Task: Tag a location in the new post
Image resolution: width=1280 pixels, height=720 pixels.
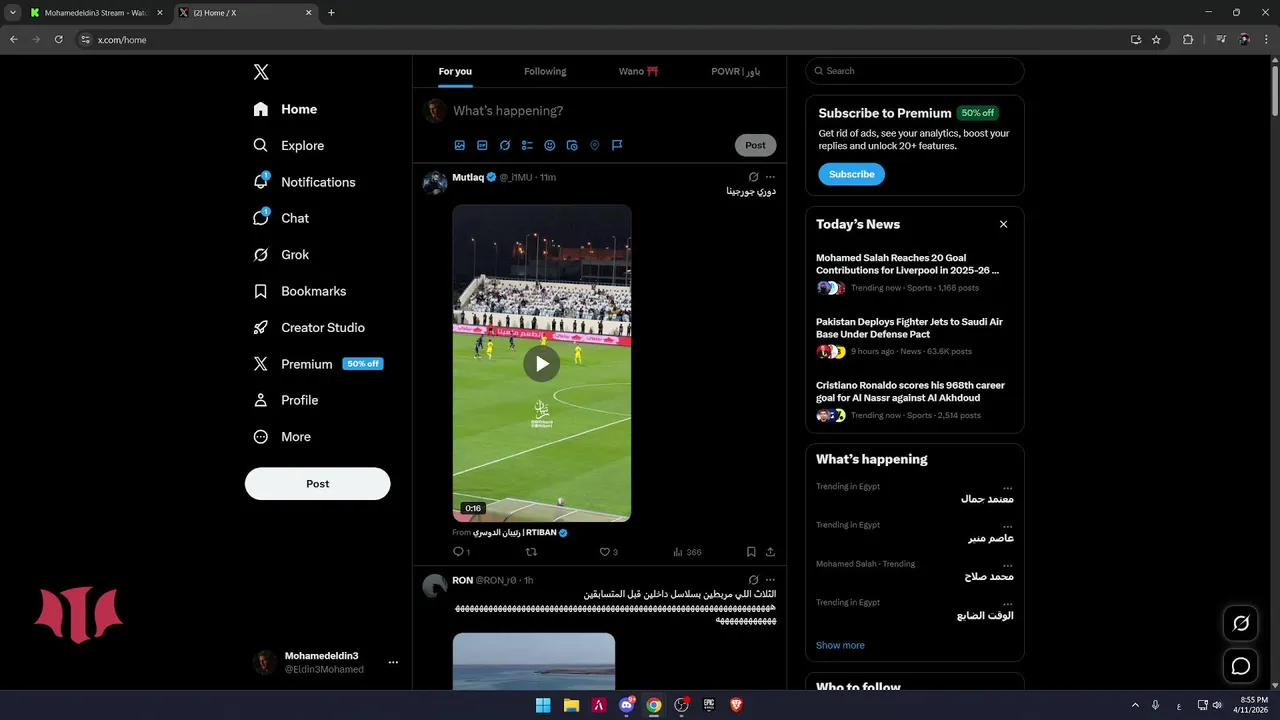Action: [x=595, y=145]
